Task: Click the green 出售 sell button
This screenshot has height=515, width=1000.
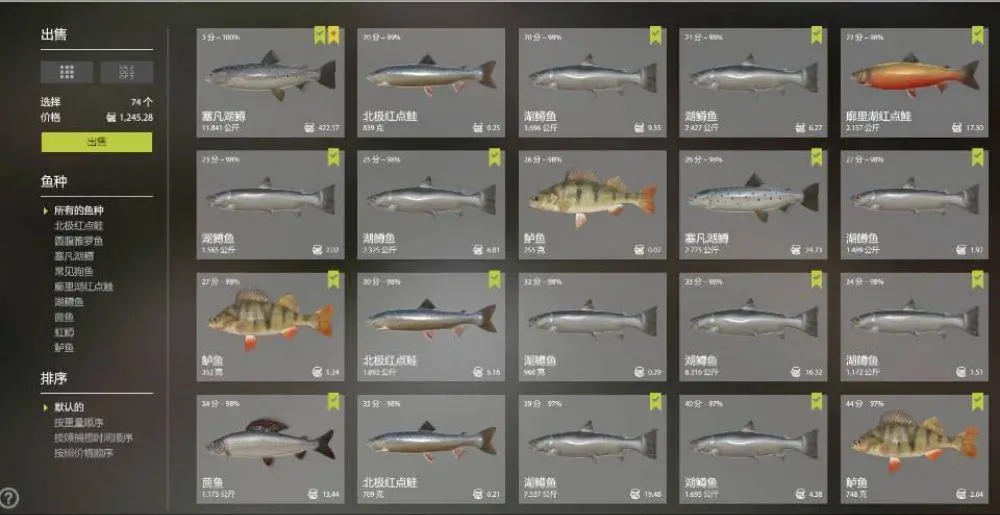Action: pyautogui.click(x=97, y=142)
